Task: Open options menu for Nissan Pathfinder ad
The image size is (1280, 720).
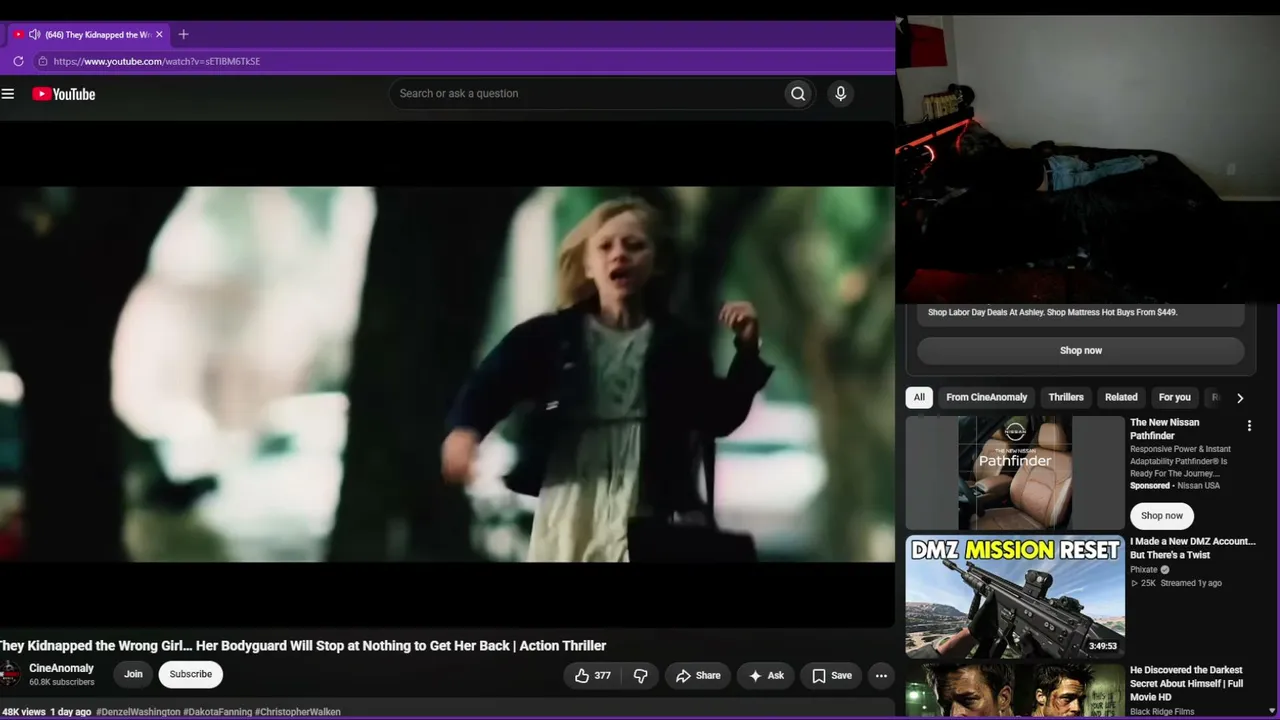Action: tap(1249, 426)
